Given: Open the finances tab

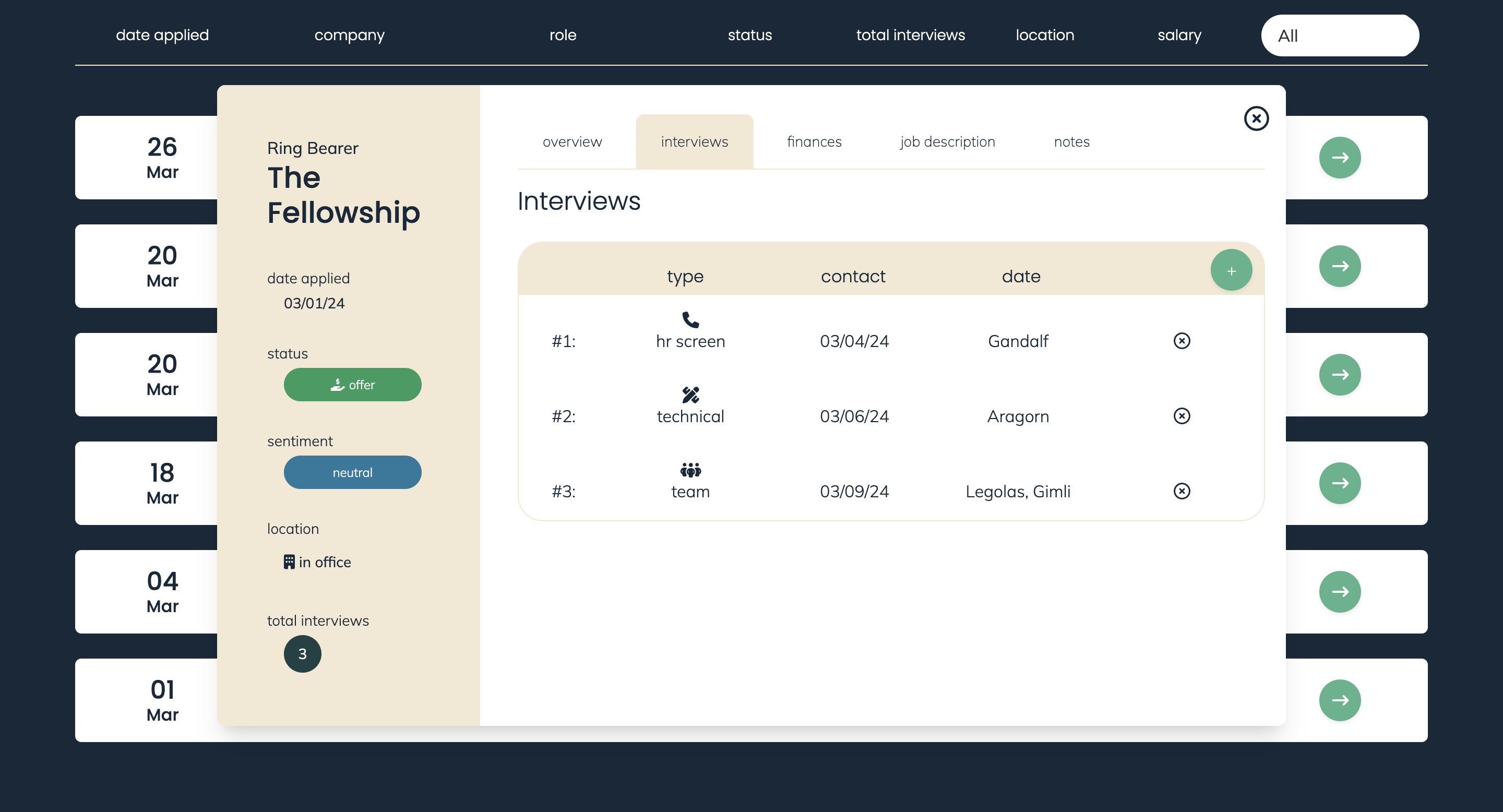Looking at the screenshot, I should [x=814, y=142].
